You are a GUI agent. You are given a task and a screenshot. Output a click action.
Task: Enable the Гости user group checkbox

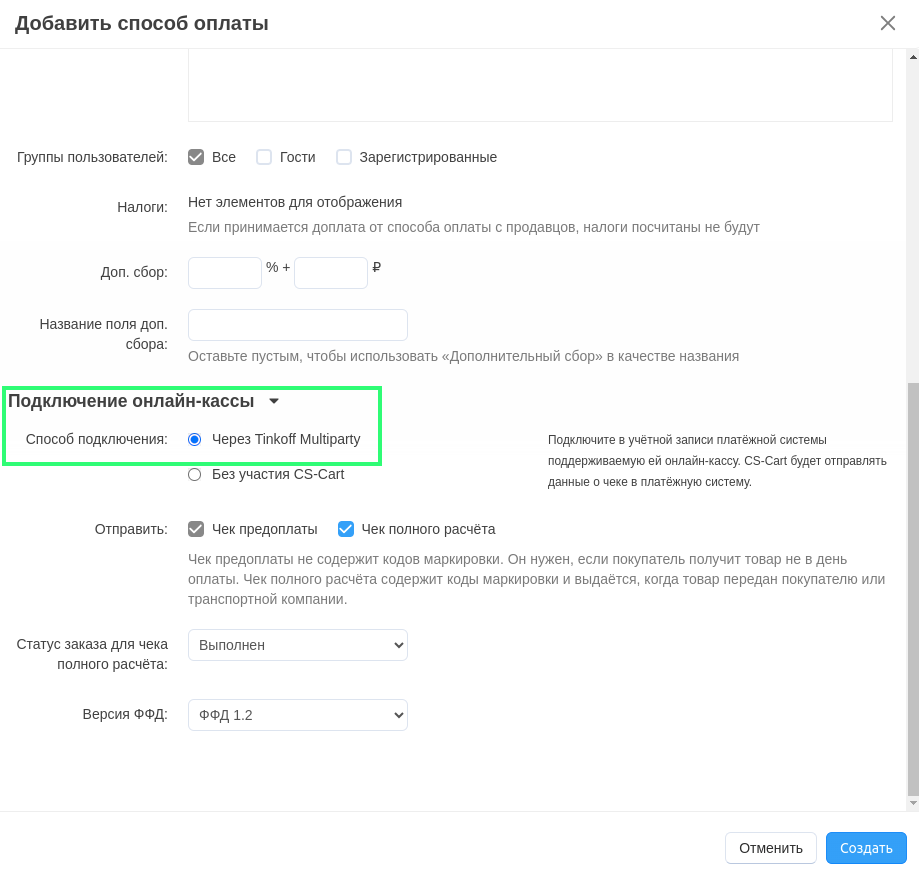pyautogui.click(x=264, y=157)
